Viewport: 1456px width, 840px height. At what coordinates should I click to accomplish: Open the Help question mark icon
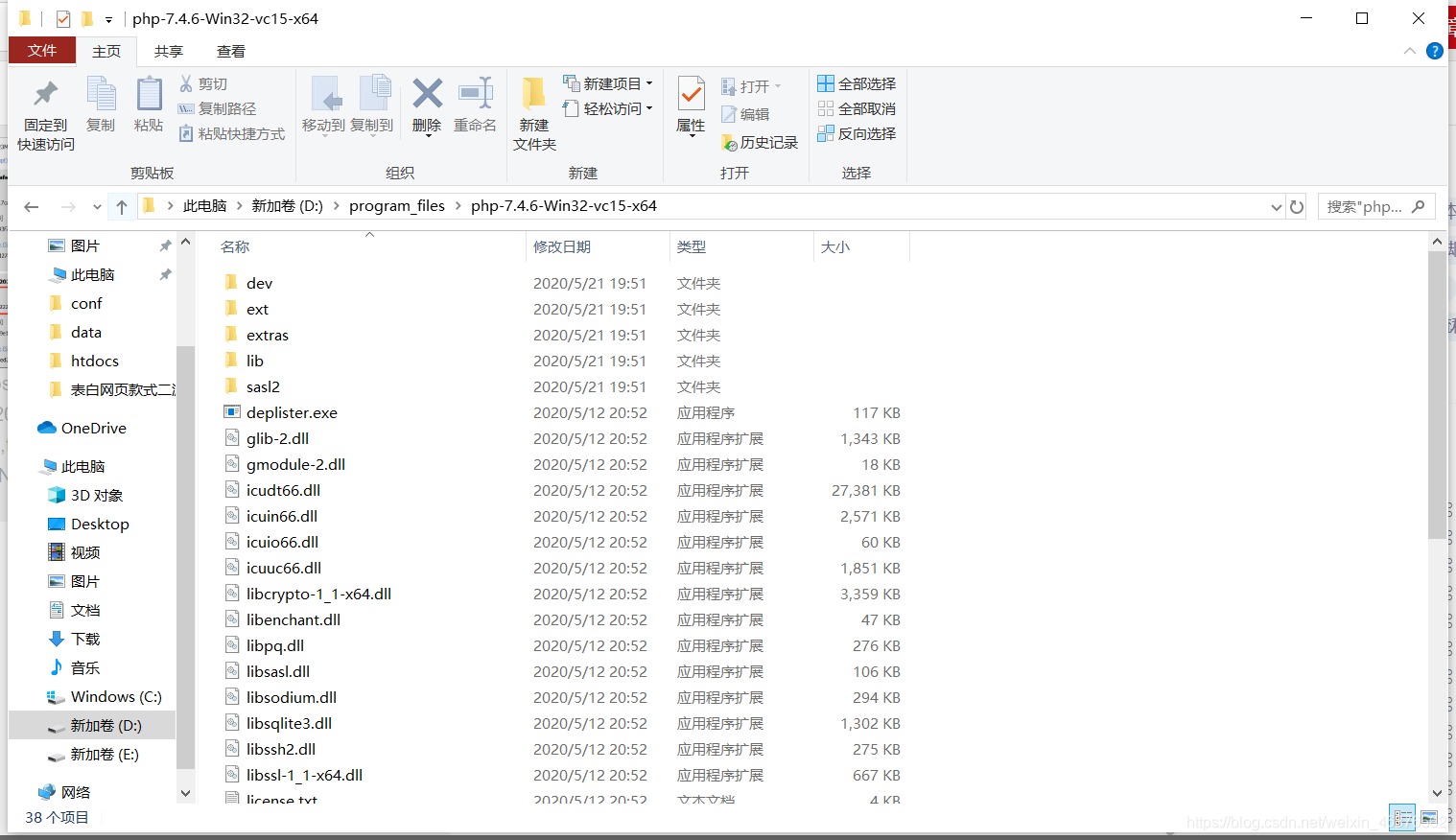click(1435, 51)
